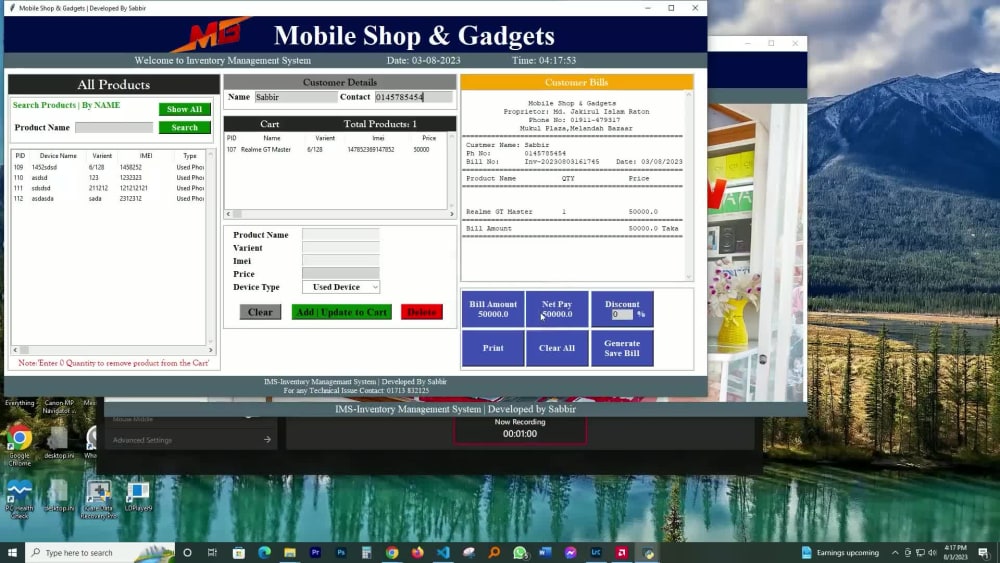Click the Imei entry field
This screenshot has height=563, width=1000.
click(341, 261)
